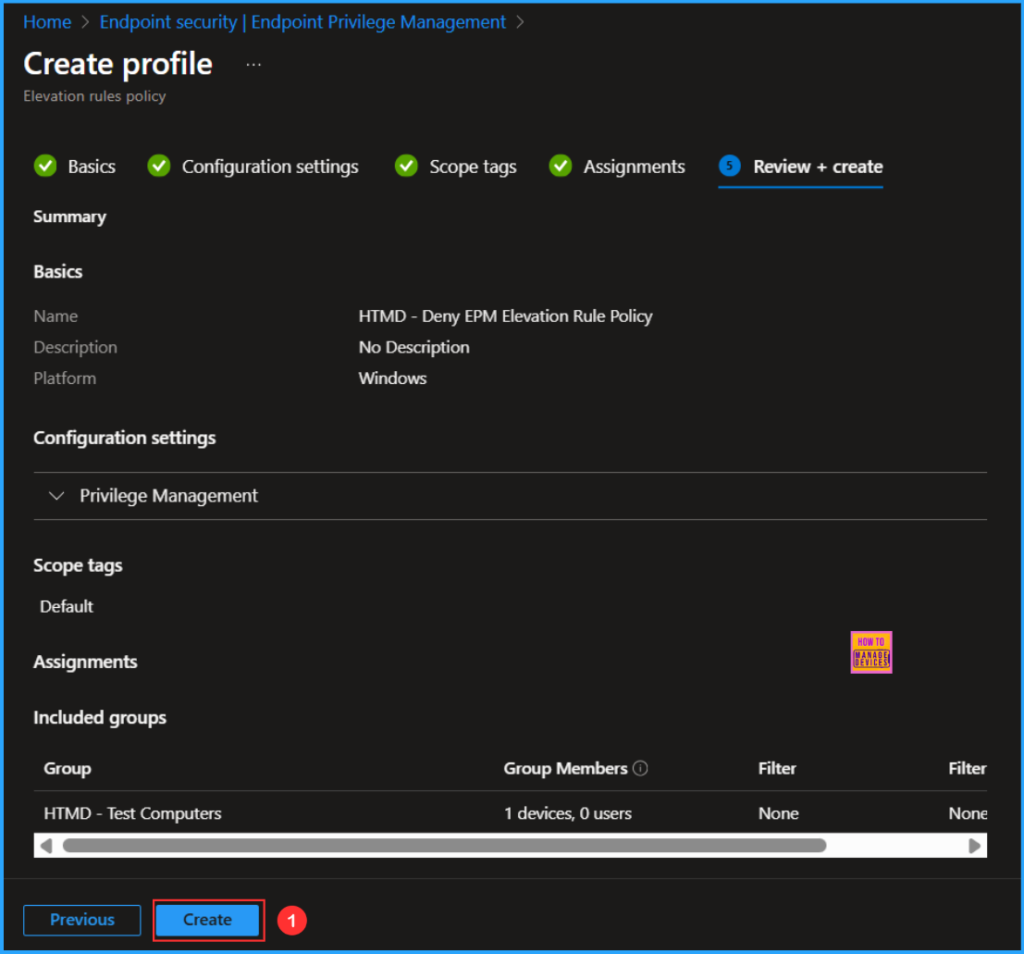Click the step 5 circle icon

729,166
